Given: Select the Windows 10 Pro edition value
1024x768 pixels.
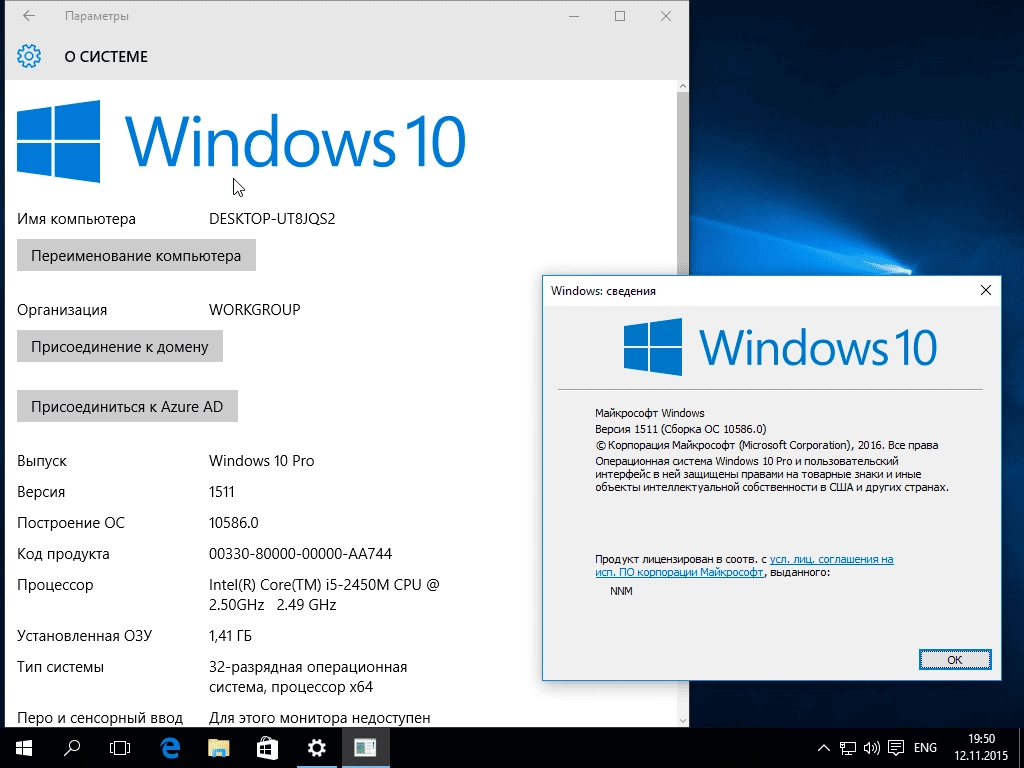Looking at the screenshot, I should [261, 460].
